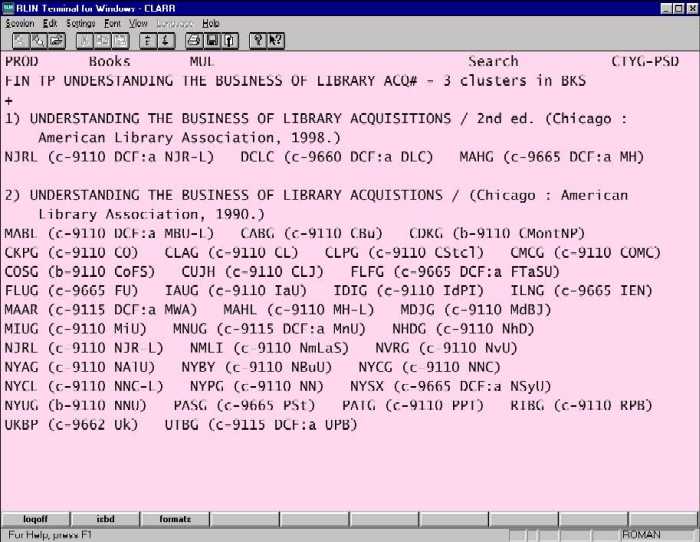The height and width of the screenshot is (542, 700).
Task: Click the context help pointer icon
Action: click(275, 41)
